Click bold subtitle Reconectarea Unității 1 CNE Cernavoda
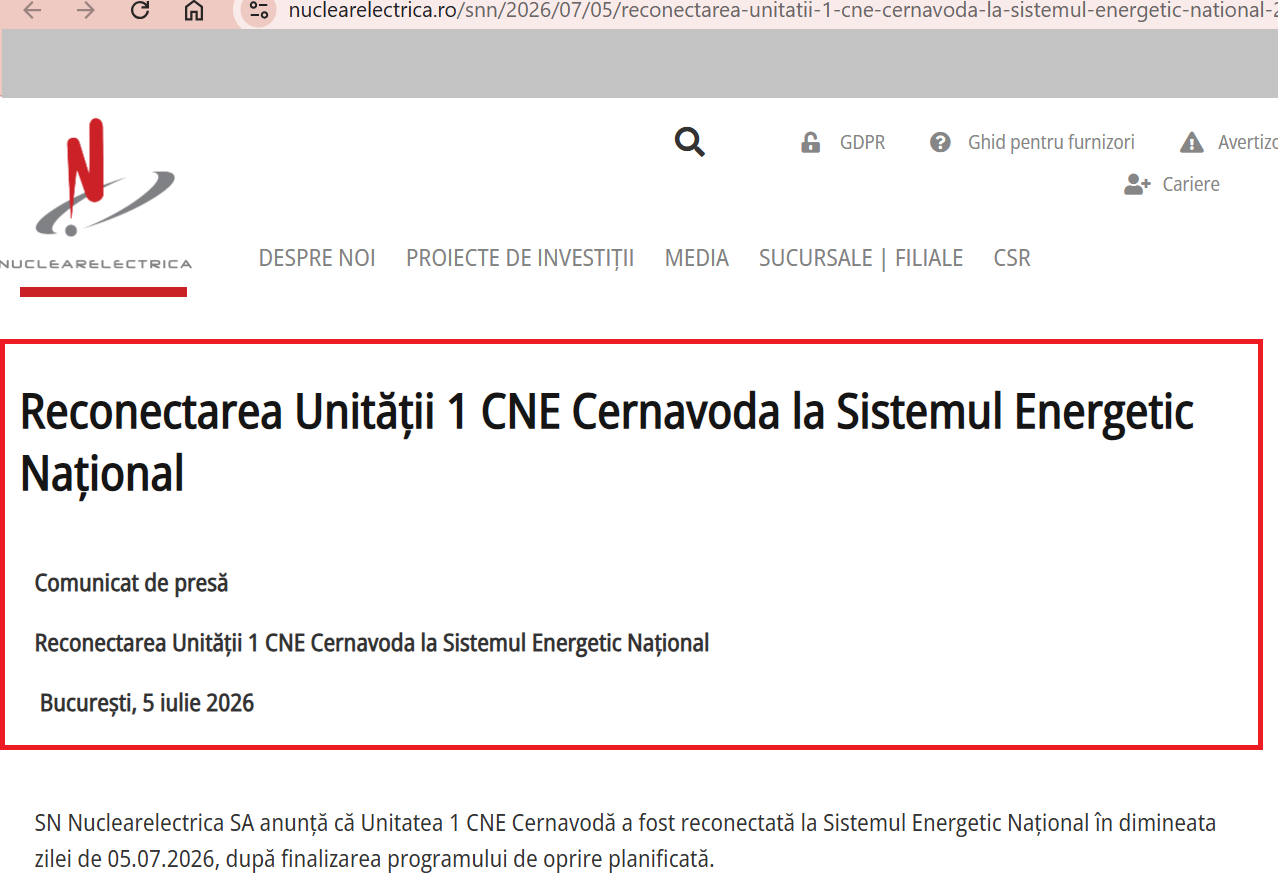 point(372,643)
